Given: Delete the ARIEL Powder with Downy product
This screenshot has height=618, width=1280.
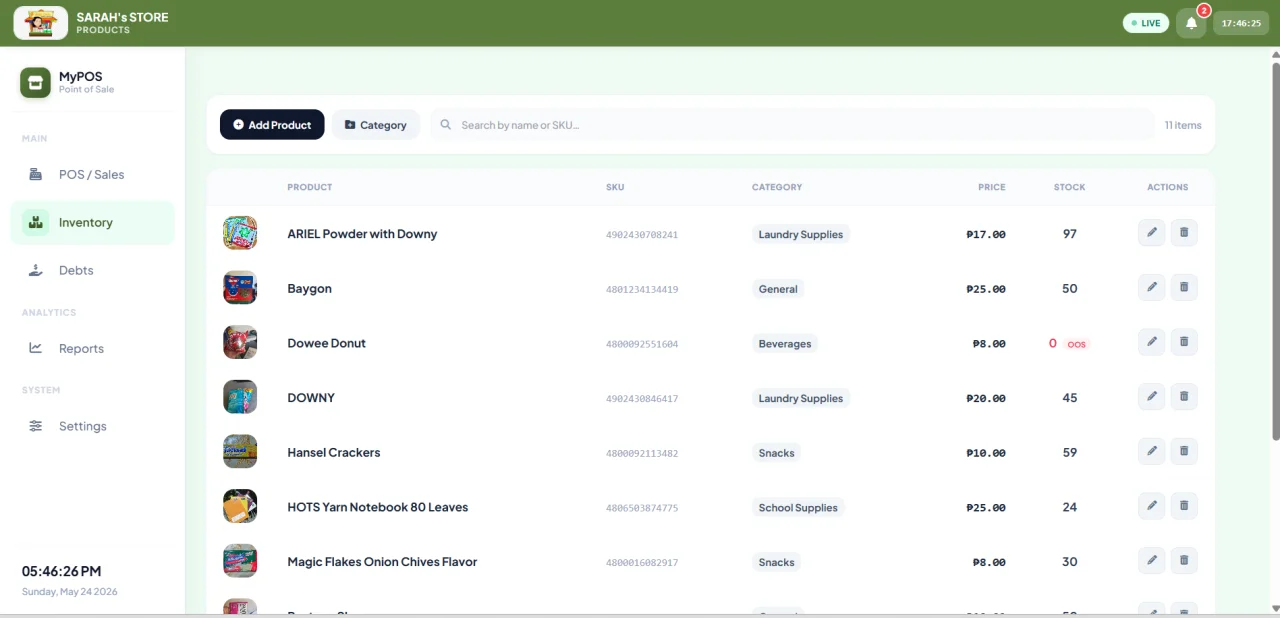Looking at the screenshot, I should [1184, 233].
